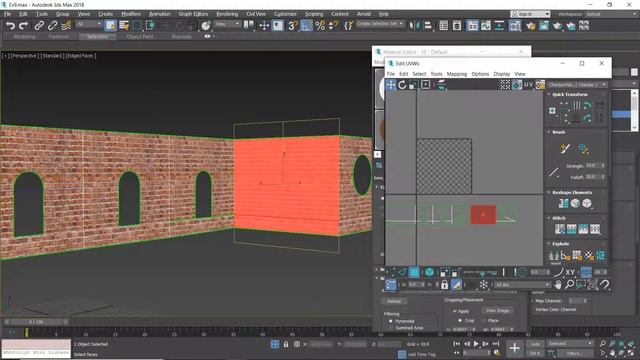Activate Polygon sub-object mode in Edit UVWs
This screenshot has height=360, width=640.
[x=414, y=272]
